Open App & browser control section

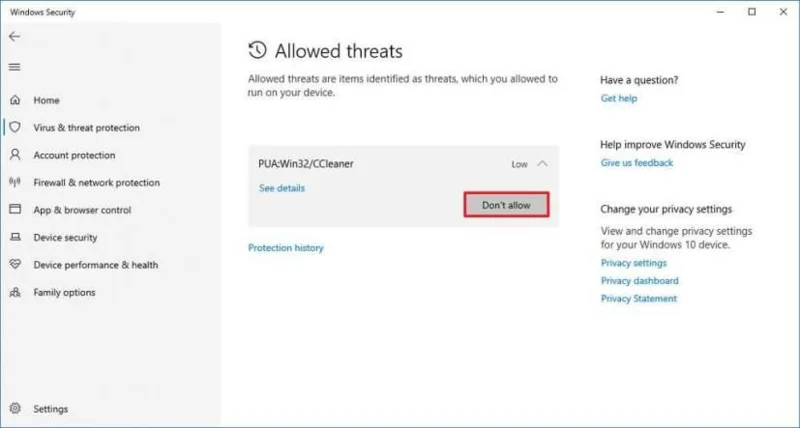tap(82, 210)
